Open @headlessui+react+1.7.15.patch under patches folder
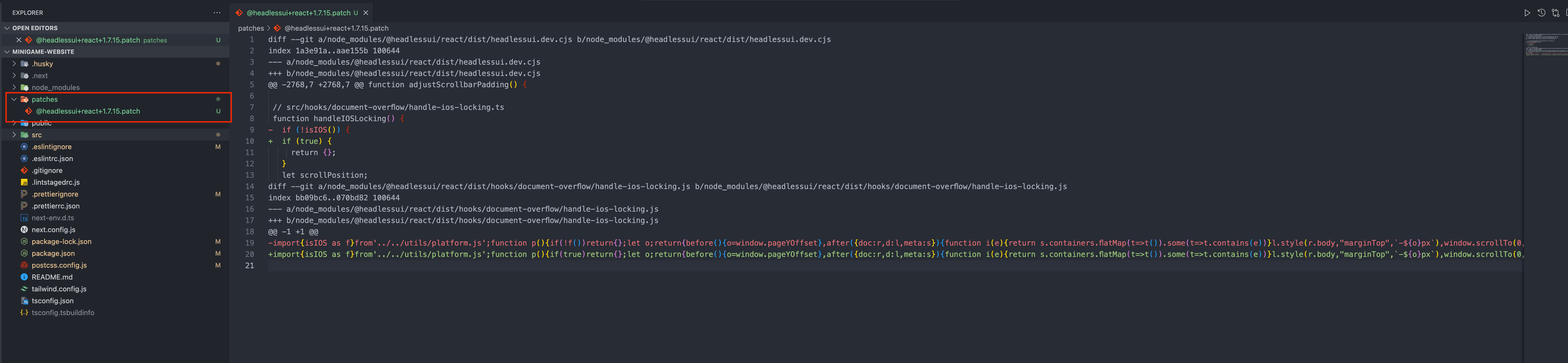 click(88, 111)
